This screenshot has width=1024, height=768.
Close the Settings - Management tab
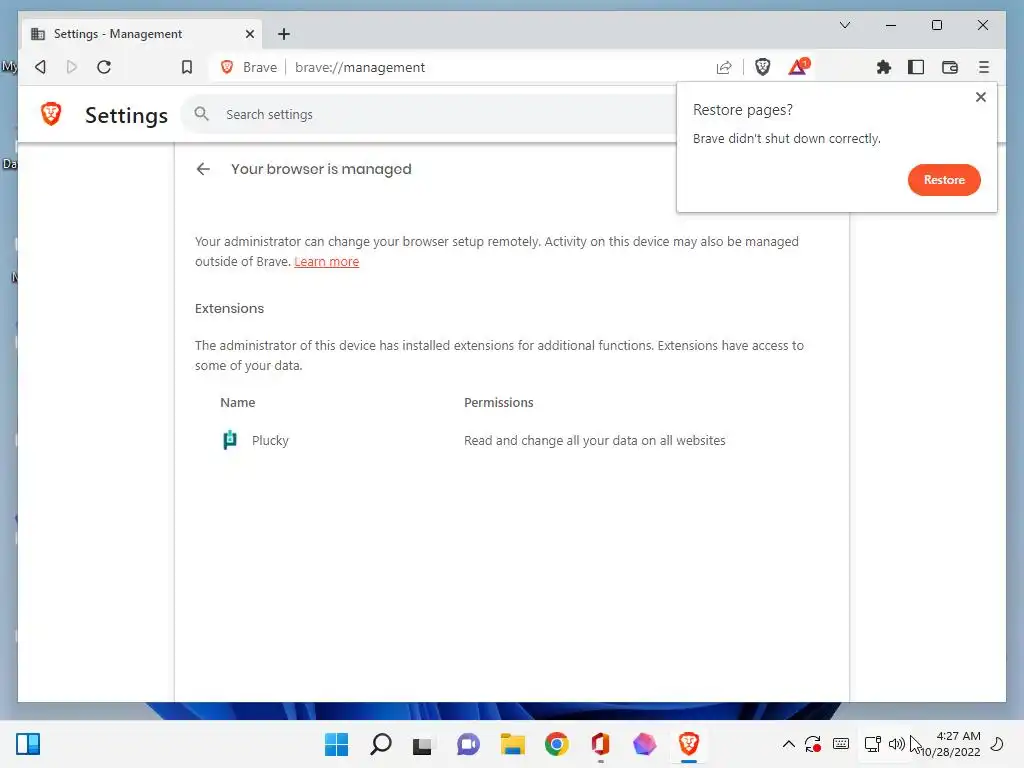[249, 34]
